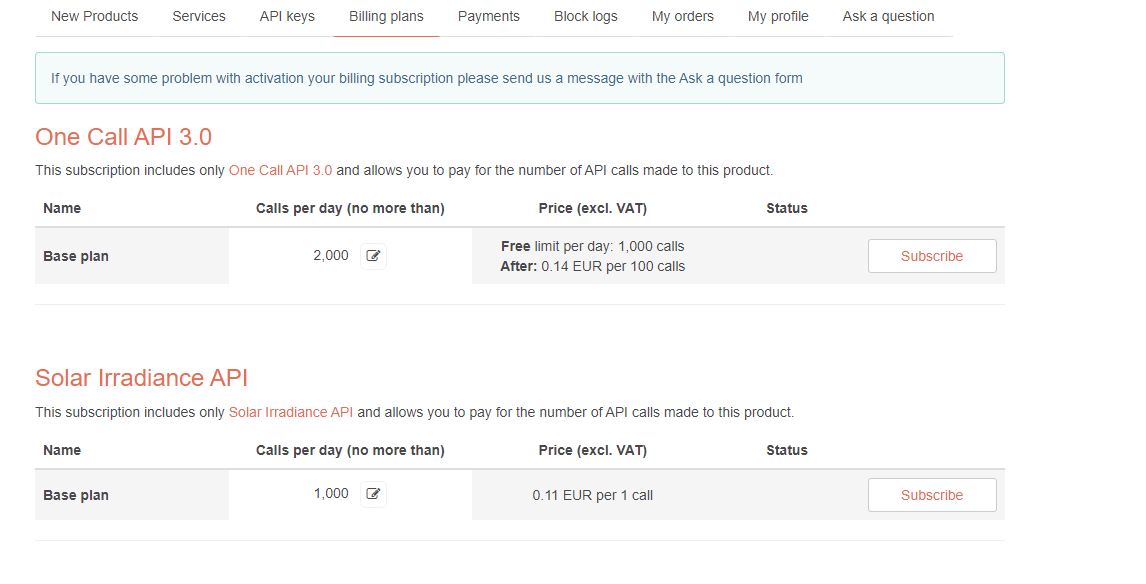
Task: Edit Solar Irradiance API daily calls limit
Action: 373,494
